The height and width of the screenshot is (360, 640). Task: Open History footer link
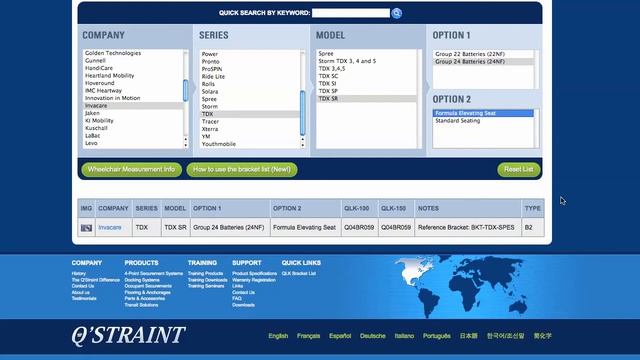pos(79,273)
